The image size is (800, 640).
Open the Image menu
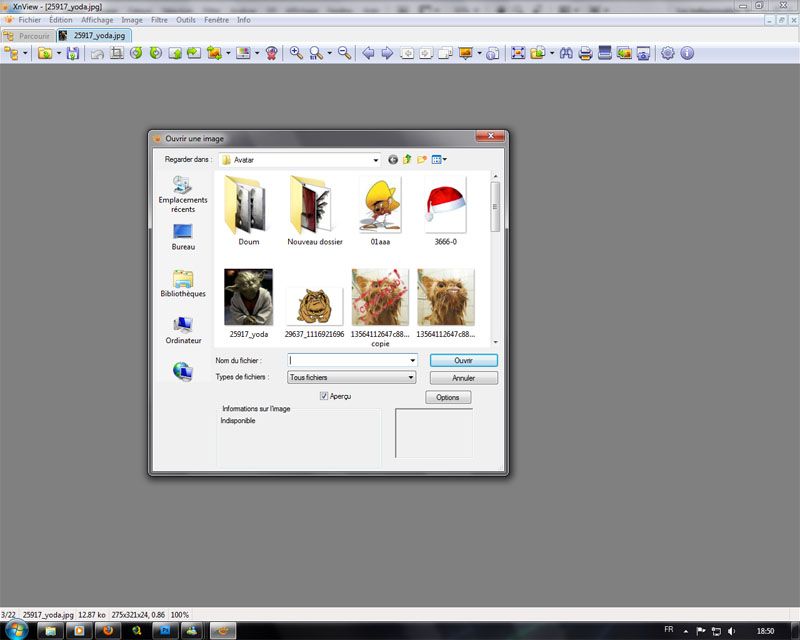132,20
